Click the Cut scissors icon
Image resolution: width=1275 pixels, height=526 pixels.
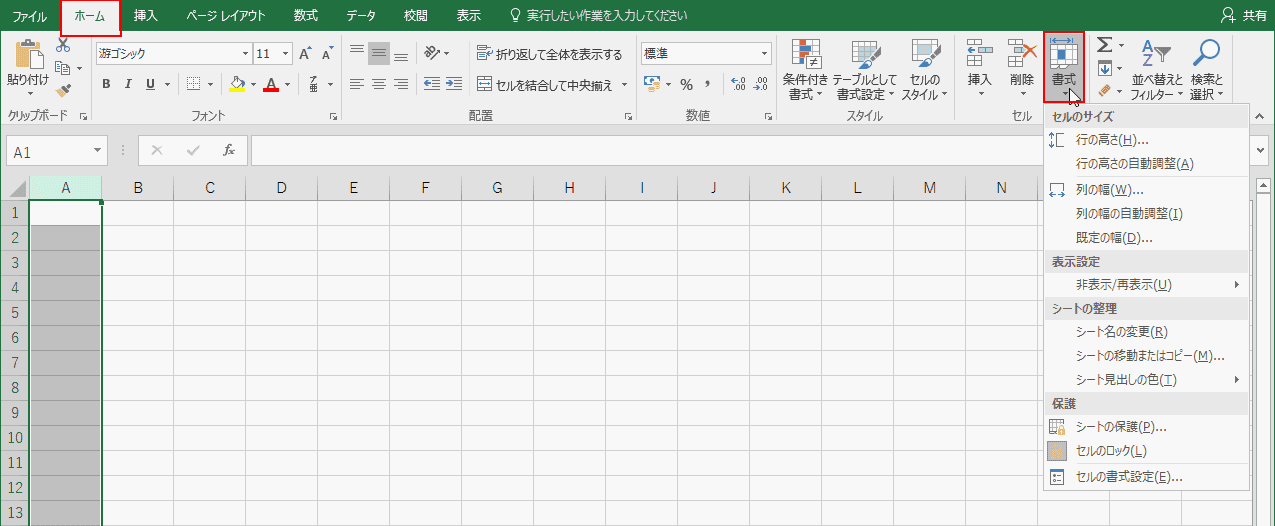(x=64, y=46)
